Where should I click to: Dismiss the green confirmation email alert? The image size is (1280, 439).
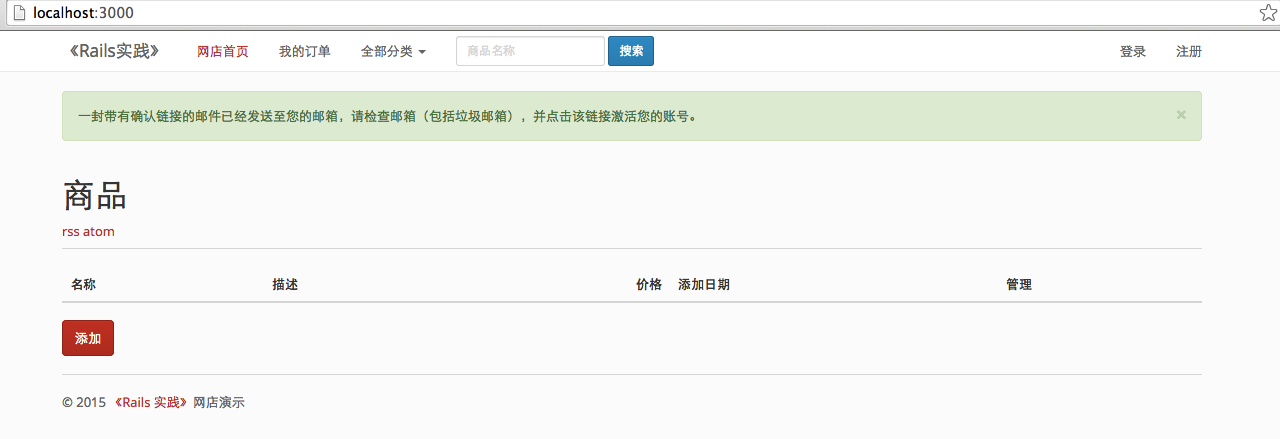(1180, 115)
